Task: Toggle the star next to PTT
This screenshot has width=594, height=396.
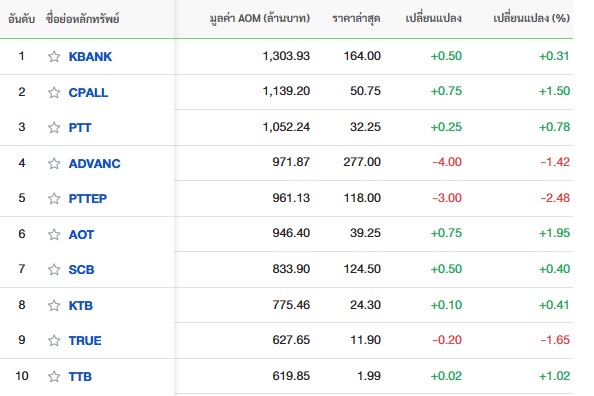Action: [54, 127]
